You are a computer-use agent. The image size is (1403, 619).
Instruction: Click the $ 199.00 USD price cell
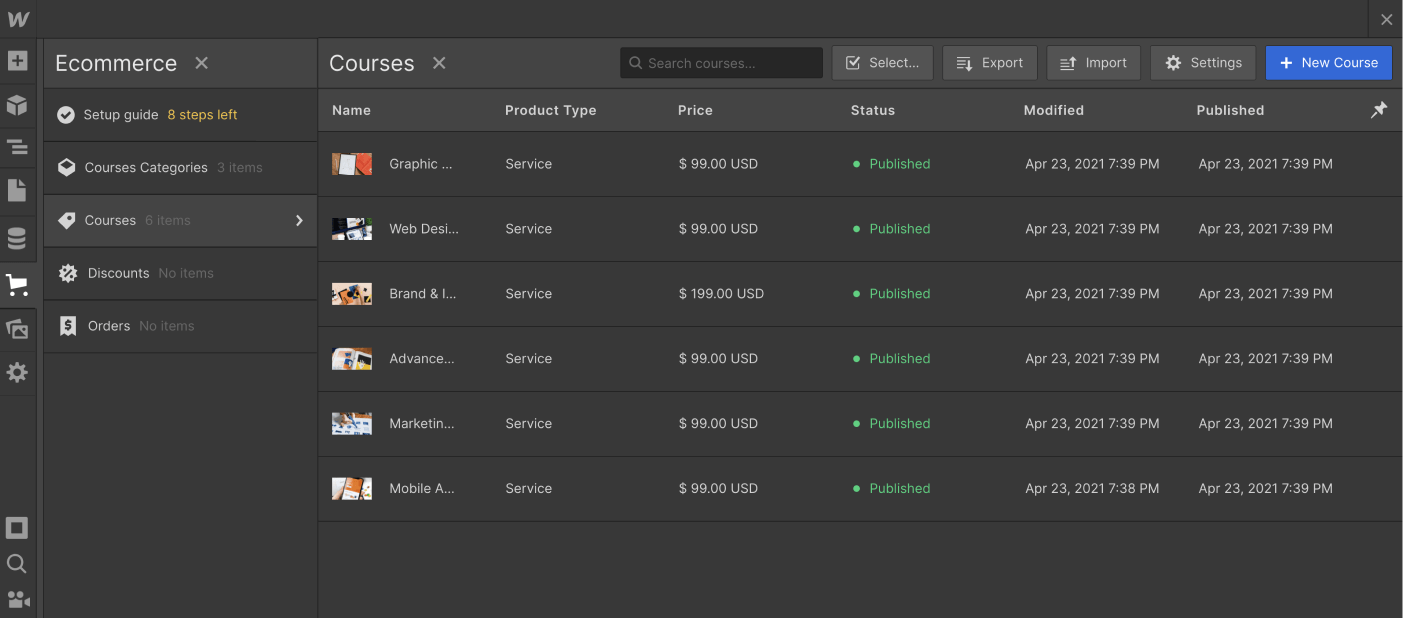(x=721, y=294)
